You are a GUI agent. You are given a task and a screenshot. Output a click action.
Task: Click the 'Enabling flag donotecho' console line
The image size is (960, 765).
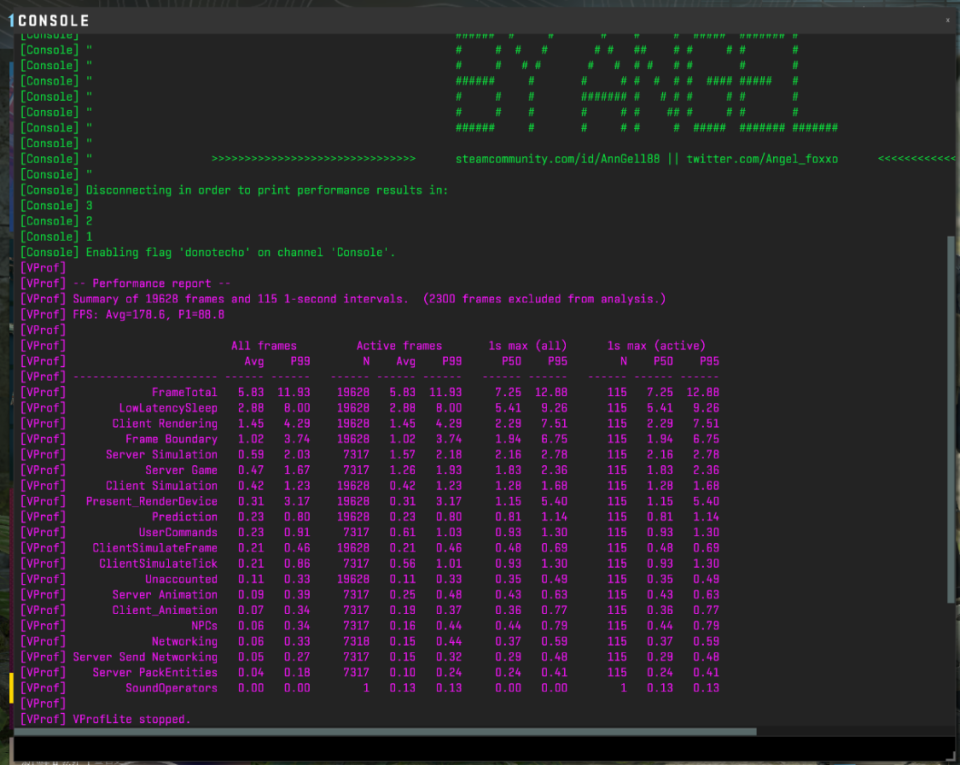tap(241, 252)
